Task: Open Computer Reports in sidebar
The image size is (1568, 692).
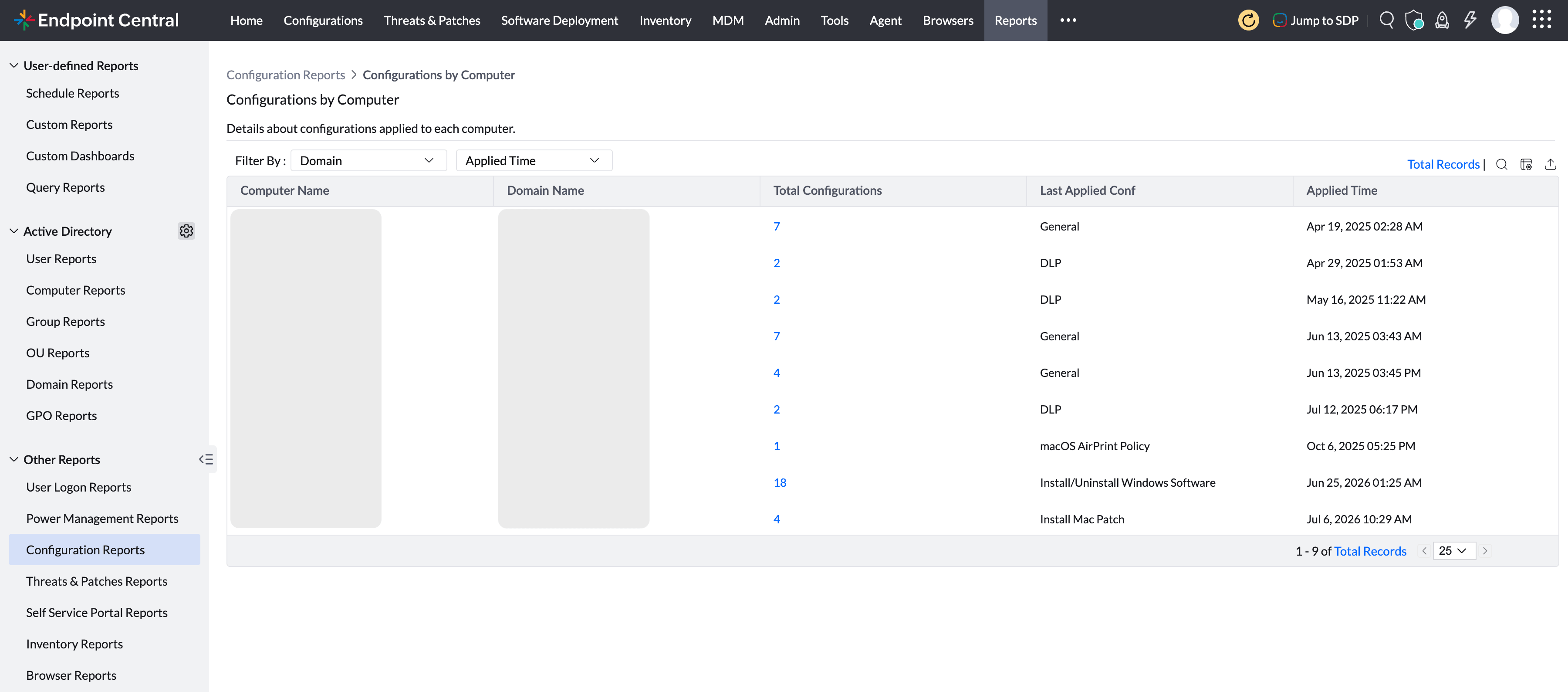Action: click(x=75, y=290)
